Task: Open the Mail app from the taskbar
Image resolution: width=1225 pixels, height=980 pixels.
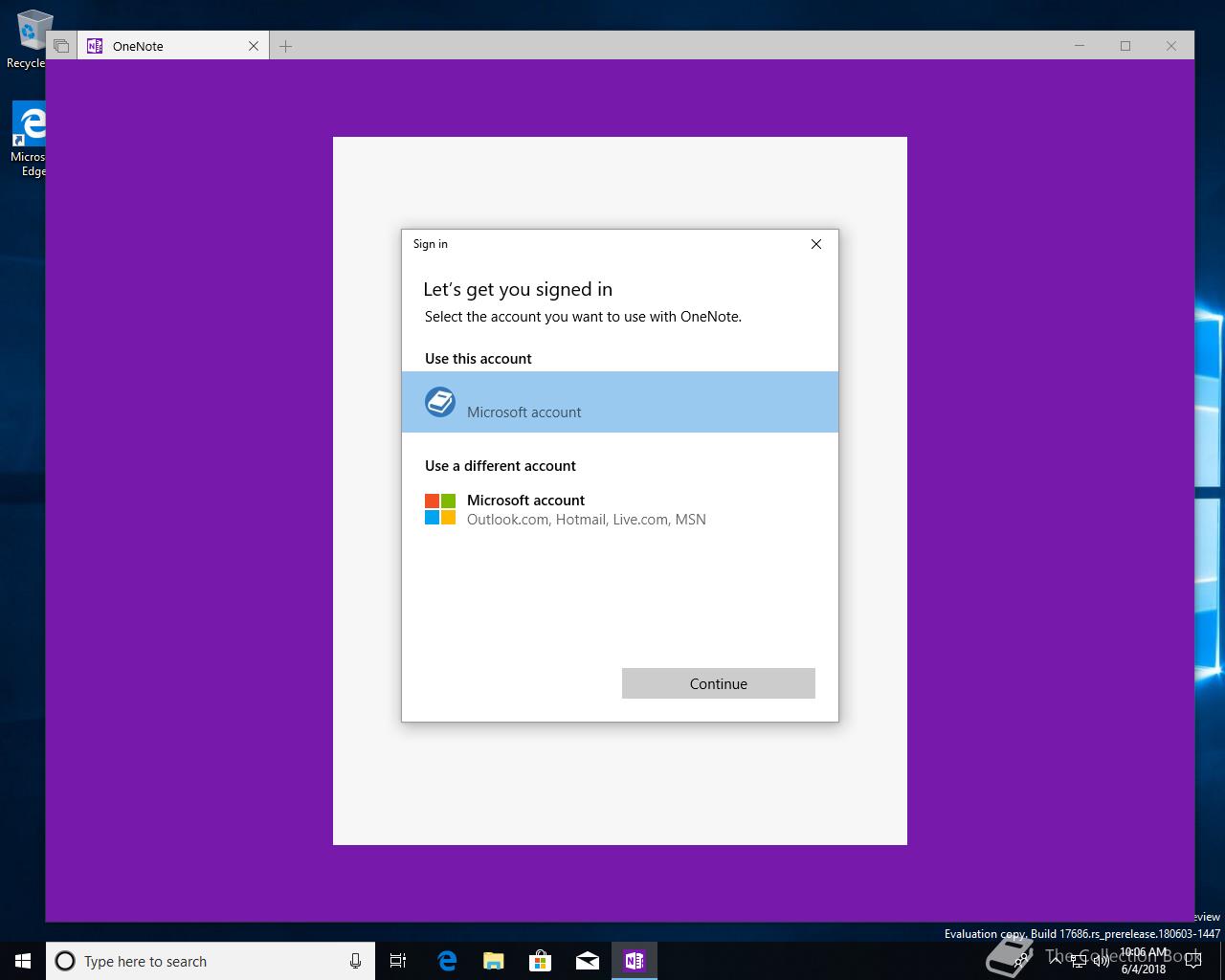Action: (x=587, y=961)
